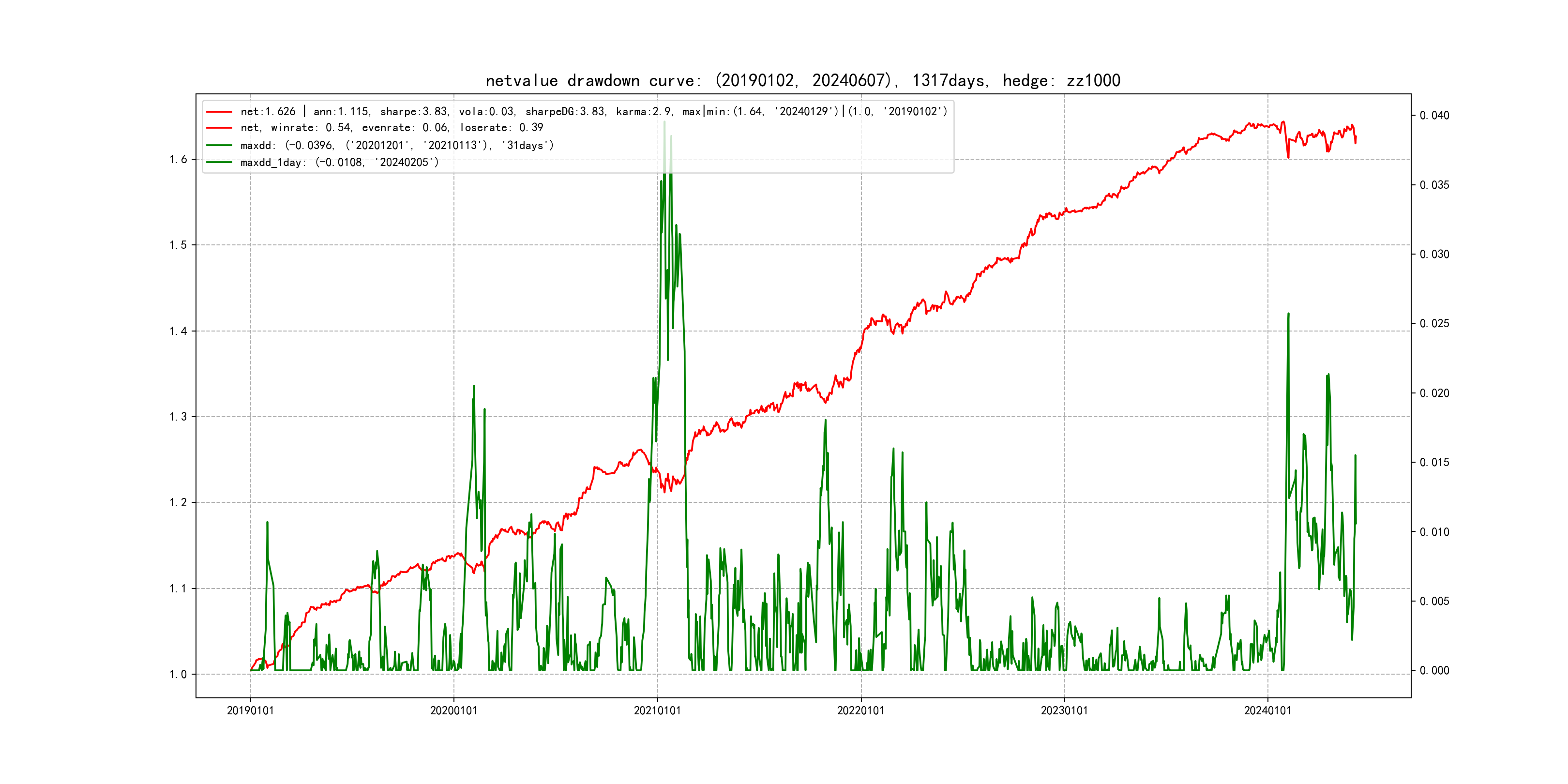The image size is (1568, 784).
Task: Click the 20240101 x-axis date label
Action: (1267, 710)
